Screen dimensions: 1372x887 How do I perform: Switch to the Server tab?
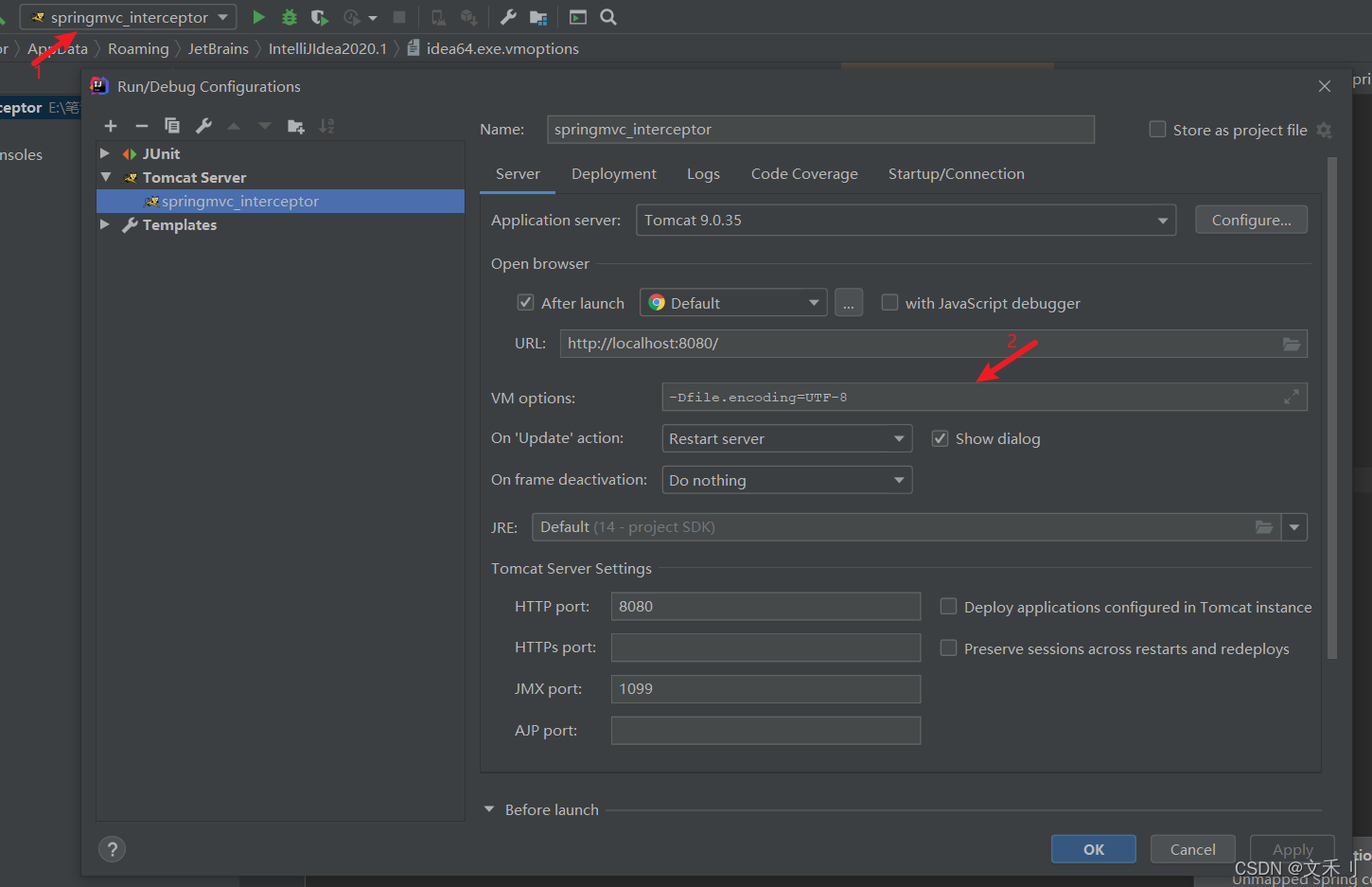coord(518,174)
